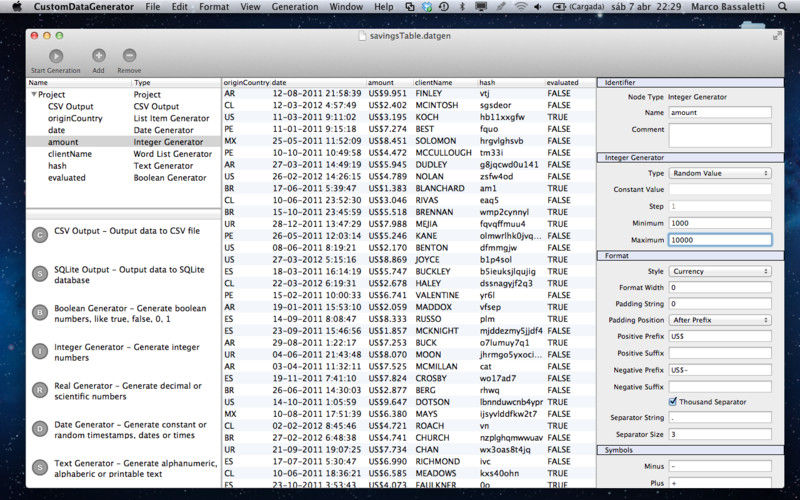This screenshot has width=800, height=500.
Task: Click the Comment text field
Action: (720, 135)
